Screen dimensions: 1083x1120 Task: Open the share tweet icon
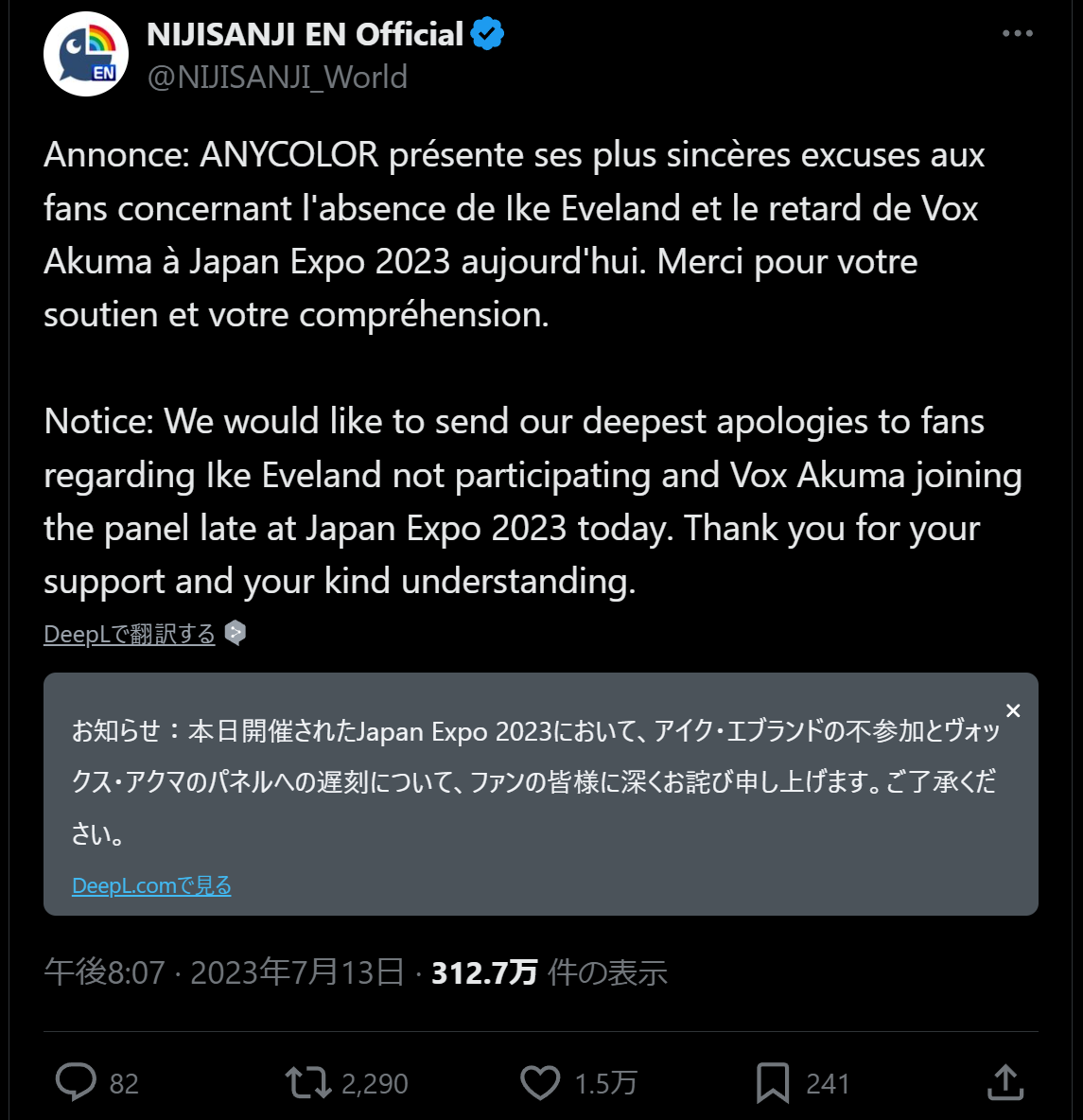click(1005, 1082)
